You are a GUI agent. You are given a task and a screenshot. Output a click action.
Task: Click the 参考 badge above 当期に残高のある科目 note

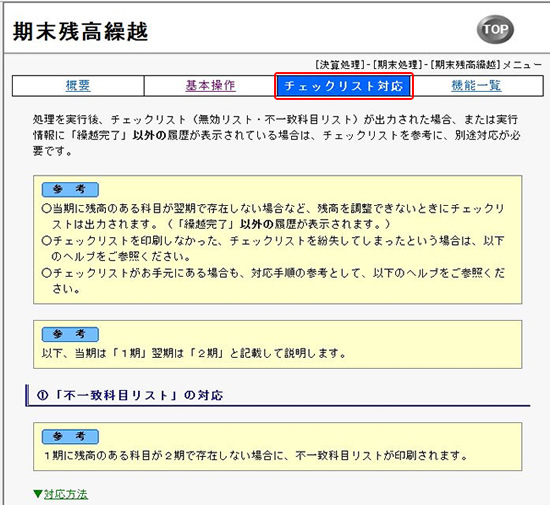[x=70, y=189]
